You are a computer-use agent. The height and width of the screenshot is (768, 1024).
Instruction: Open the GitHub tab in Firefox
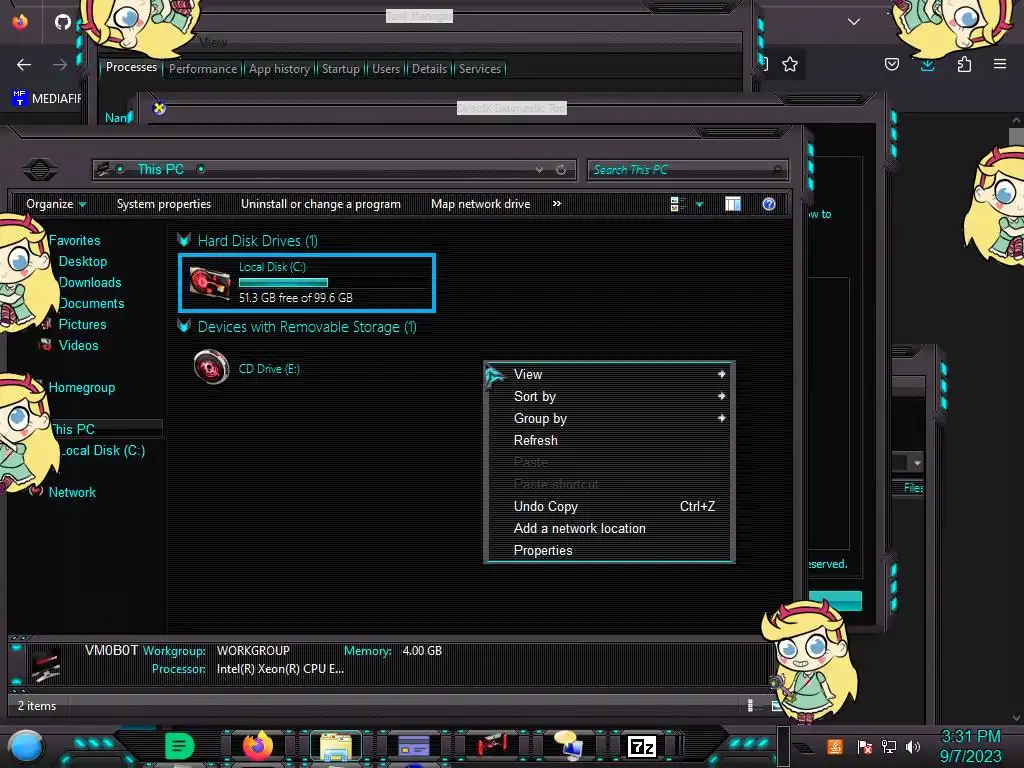63,22
